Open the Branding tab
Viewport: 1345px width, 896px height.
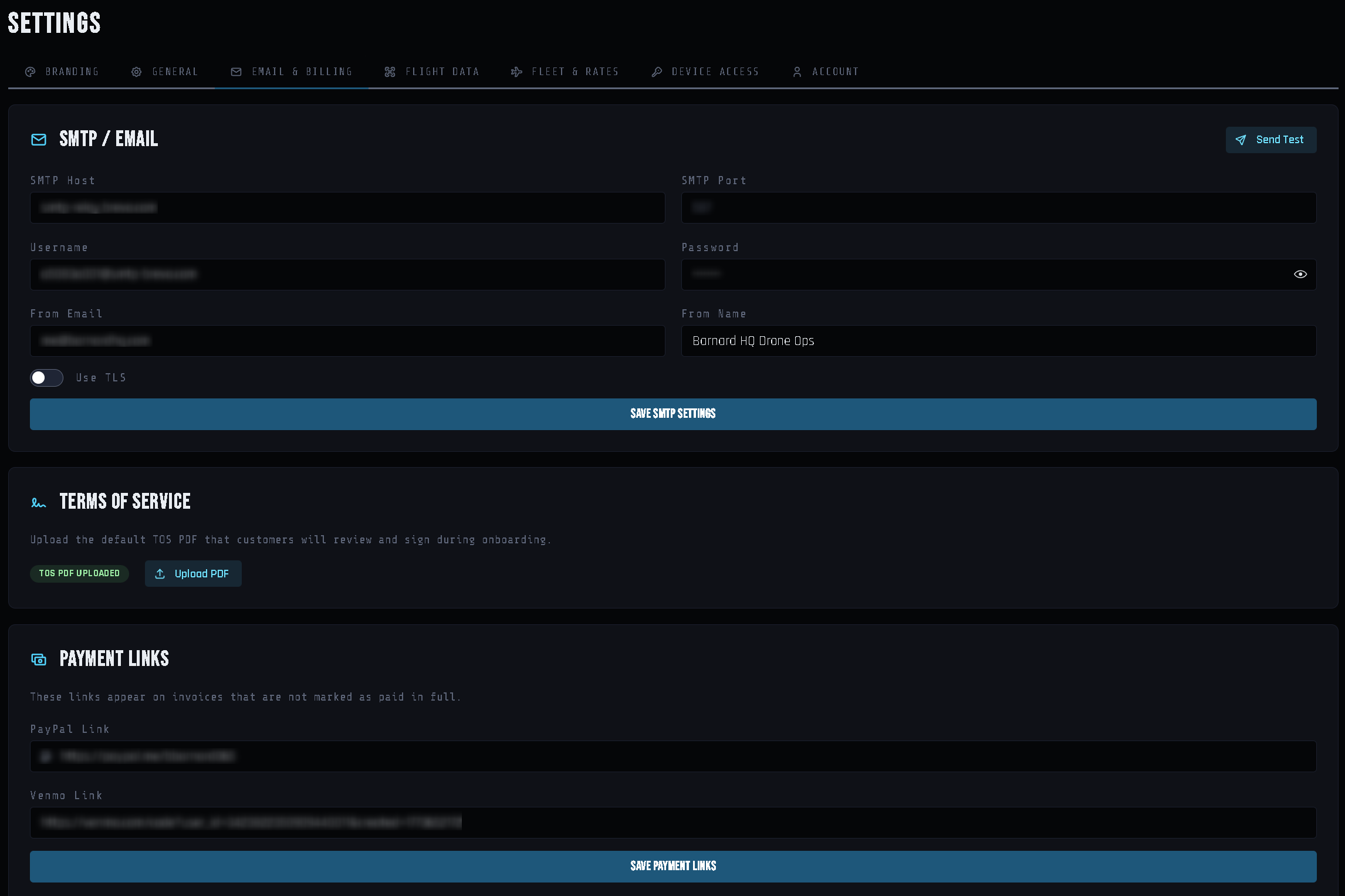pos(62,72)
